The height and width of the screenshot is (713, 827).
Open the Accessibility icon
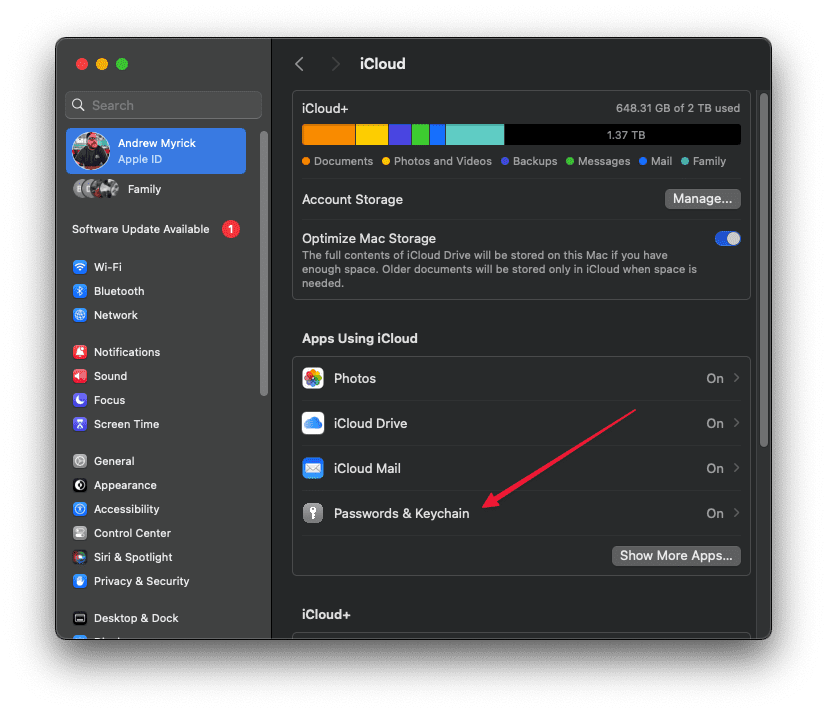tap(80, 509)
